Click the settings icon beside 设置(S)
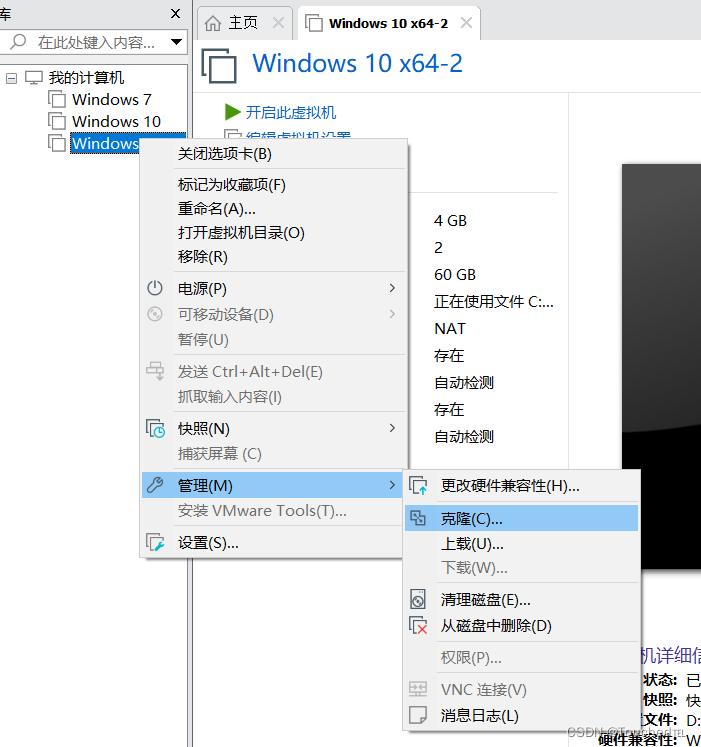 tap(155, 542)
